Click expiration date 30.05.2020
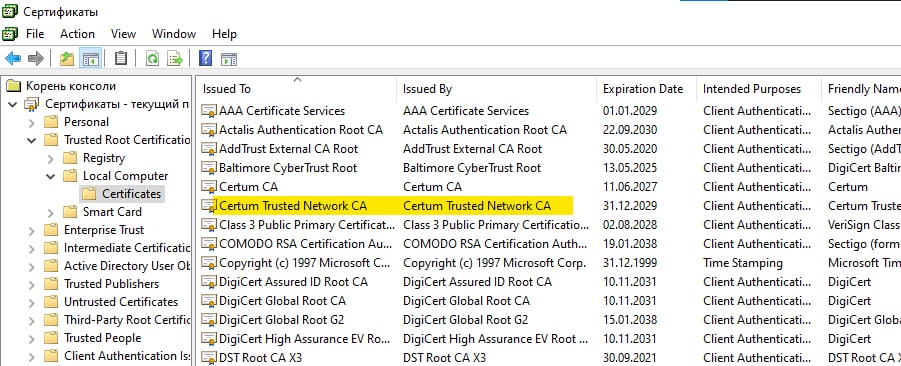Viewport: 901px width, 366px height. tap(630, 149)
